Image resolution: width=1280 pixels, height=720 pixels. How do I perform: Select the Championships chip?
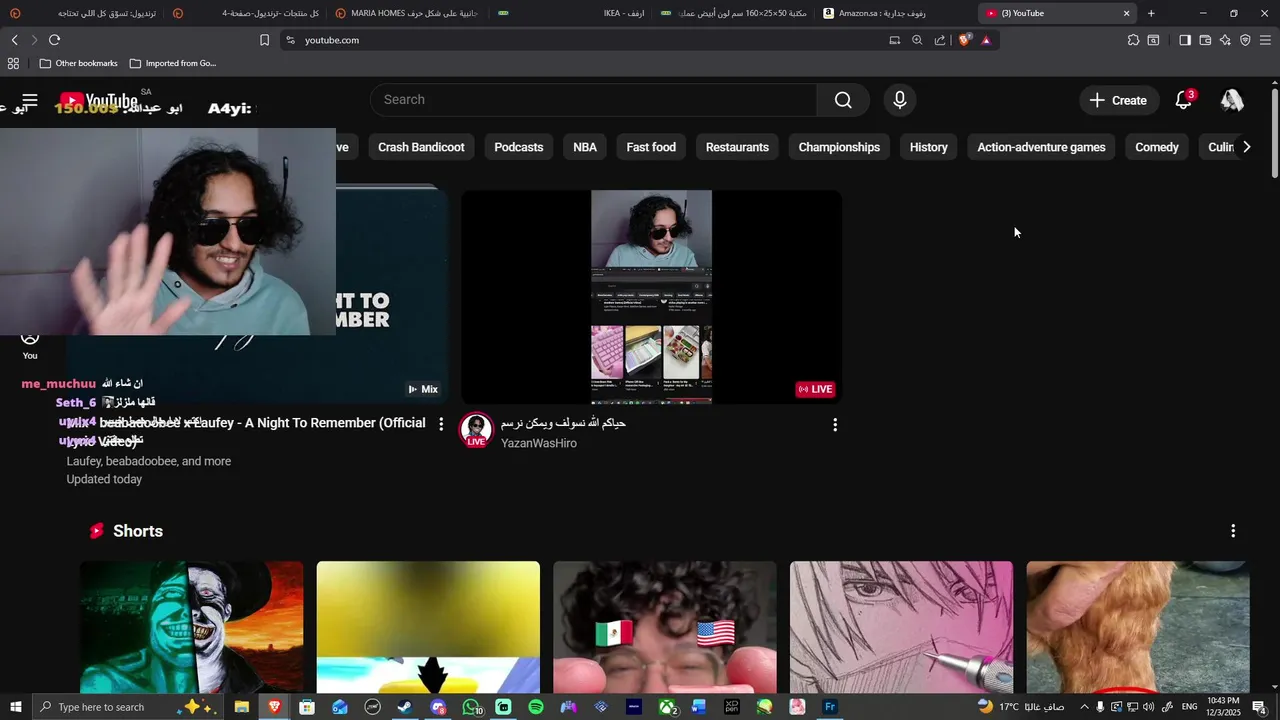(839, 147)
